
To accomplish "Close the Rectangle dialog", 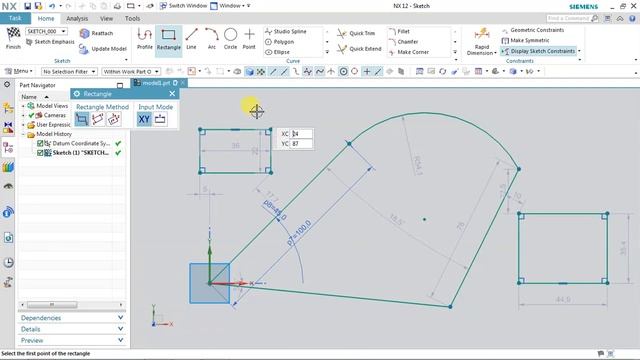I will (172, 94).
